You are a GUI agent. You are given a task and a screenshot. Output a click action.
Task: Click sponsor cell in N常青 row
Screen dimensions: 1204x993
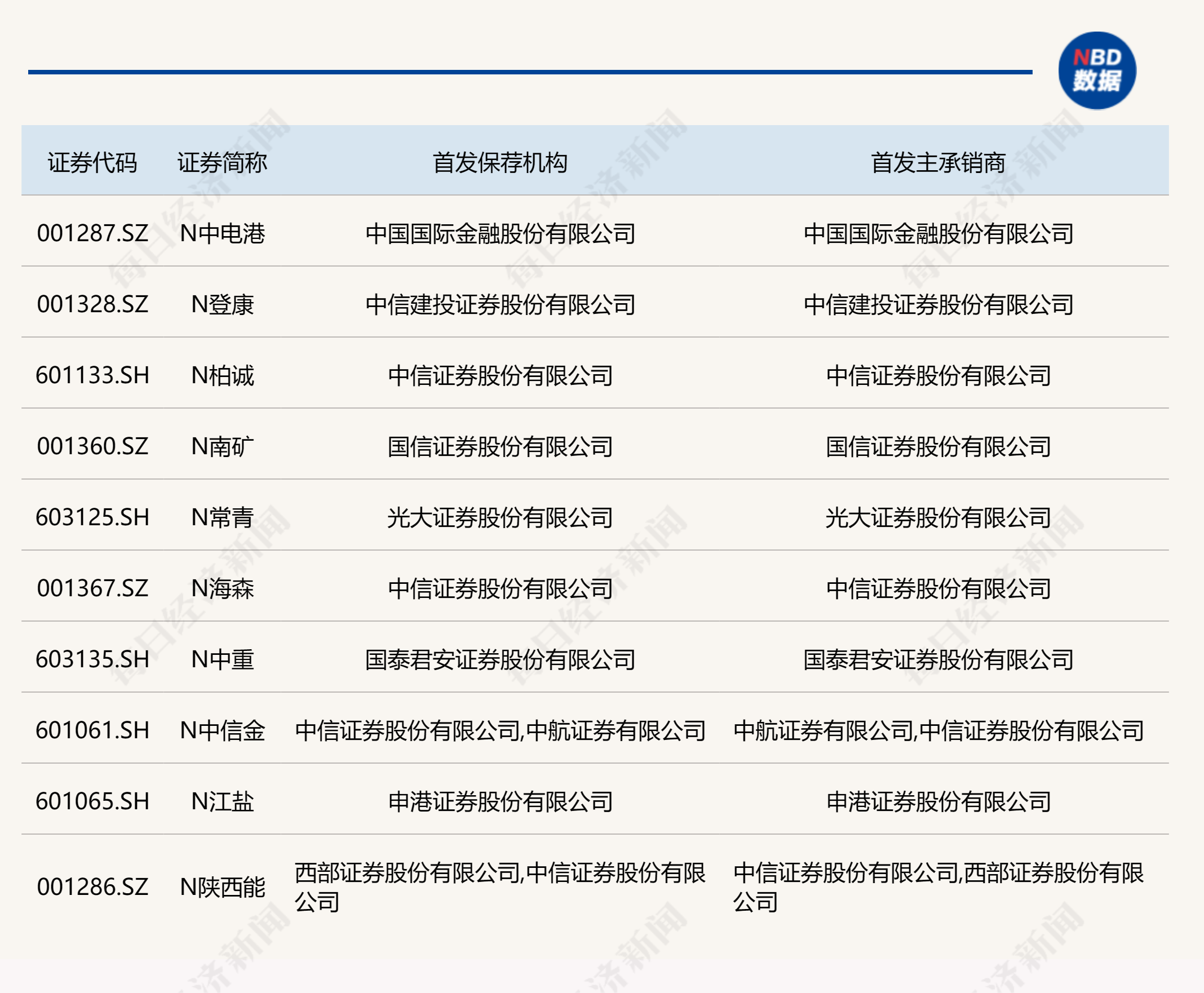click(501, 517)
